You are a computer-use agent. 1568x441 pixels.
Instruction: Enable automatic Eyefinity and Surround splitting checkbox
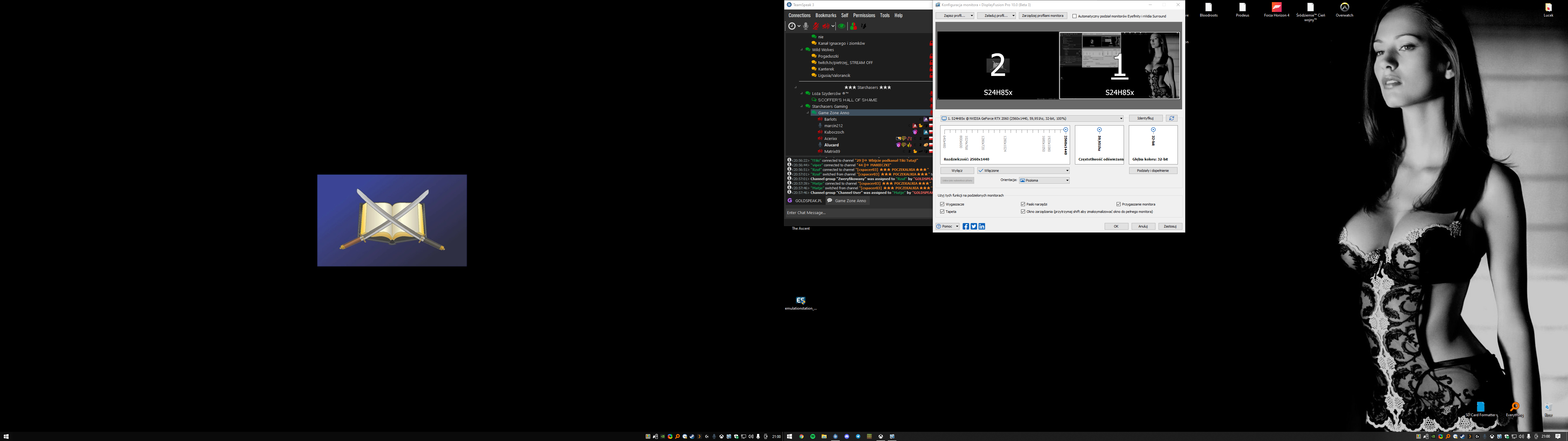click(x=1074, y=17)
